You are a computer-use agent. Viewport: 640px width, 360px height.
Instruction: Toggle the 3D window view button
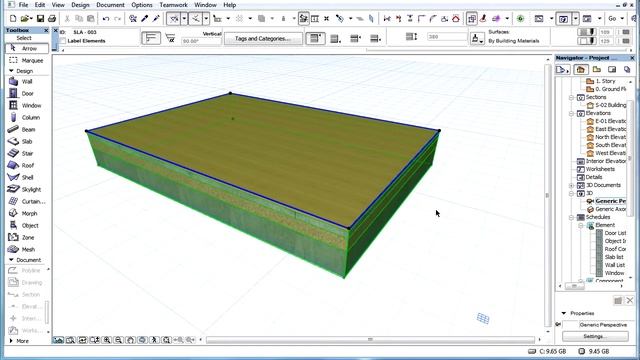563,19
